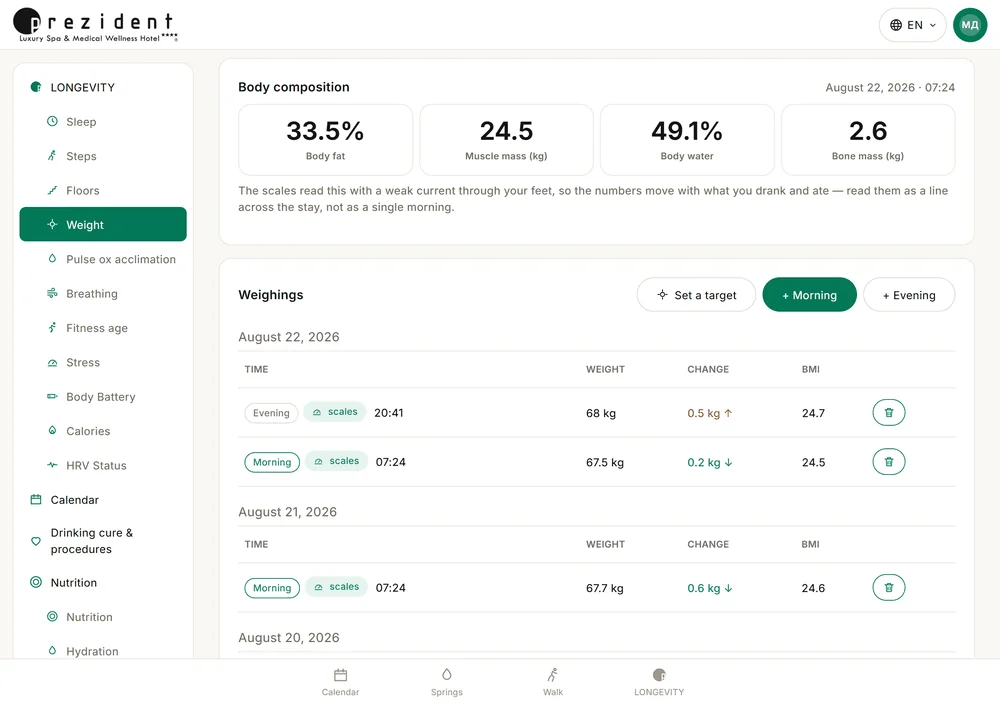This screenshot has height=703, width=1000.
Task: Open the Steps sidebar item
Action: tap(103, 156)
